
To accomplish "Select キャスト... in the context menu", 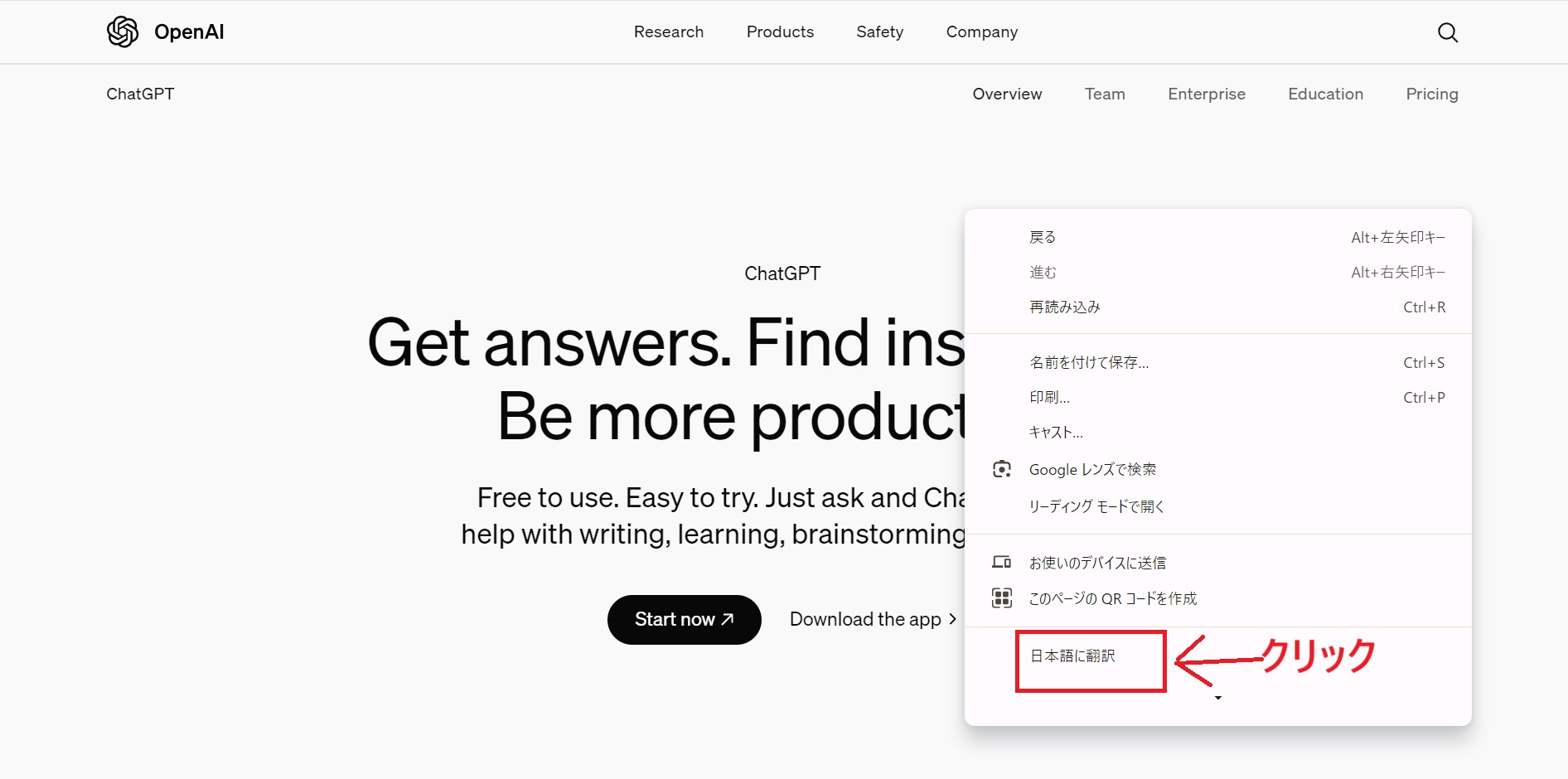I will [x=1217, y=432].
